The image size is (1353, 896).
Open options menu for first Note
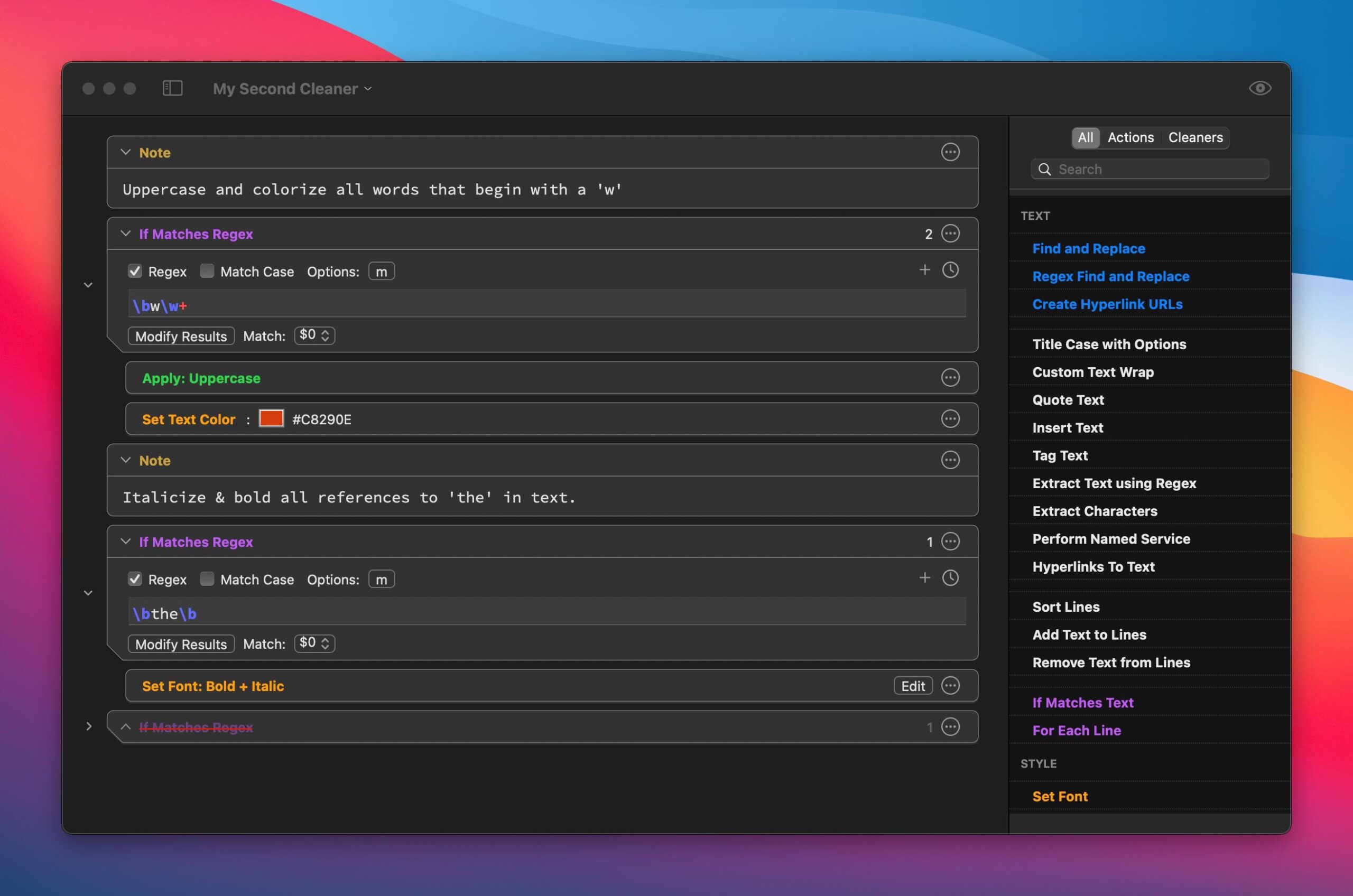pyautogui.click(x=950, y=152)
